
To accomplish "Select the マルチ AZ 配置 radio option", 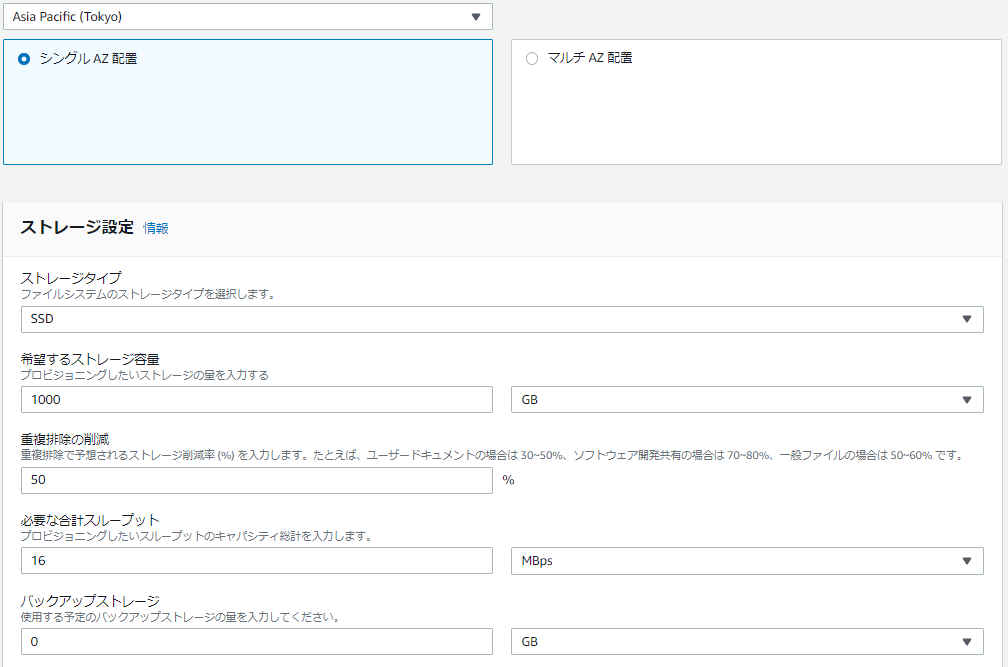I will (x=532, y=58).
